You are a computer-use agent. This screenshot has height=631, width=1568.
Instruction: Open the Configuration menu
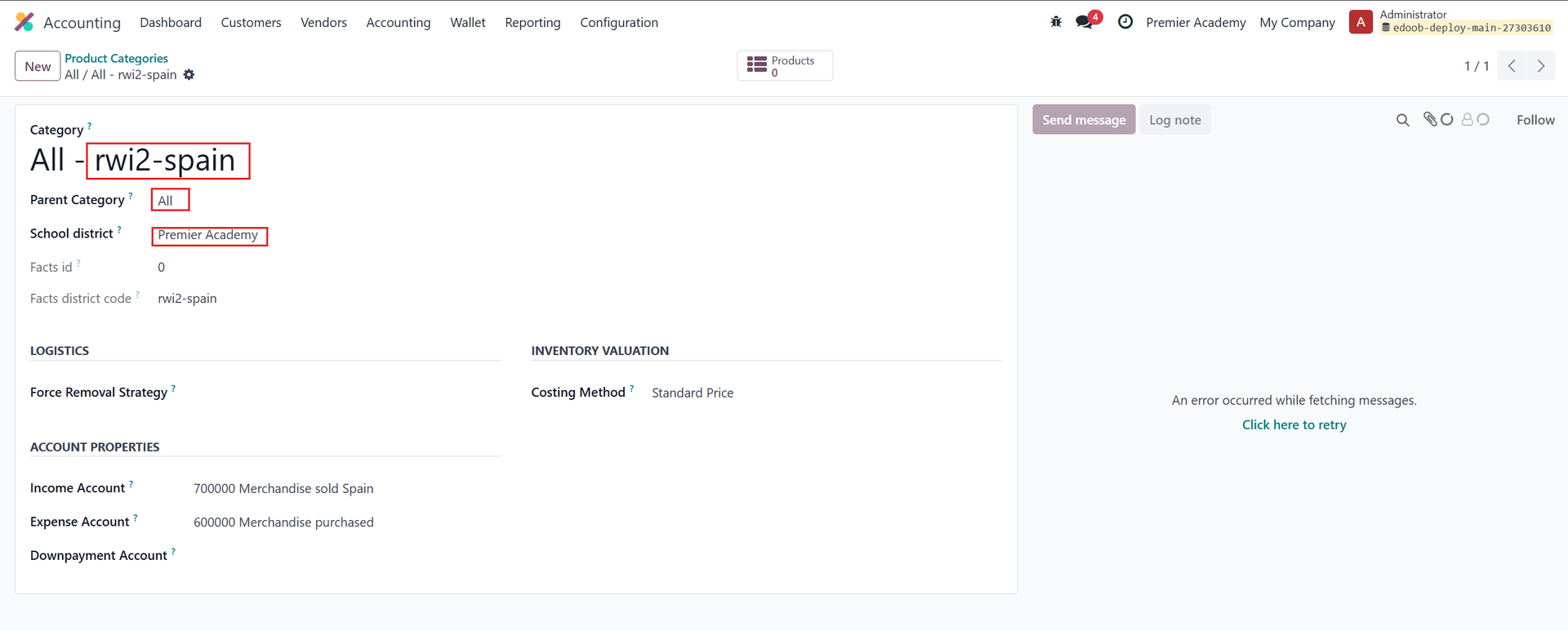coord(618,22)
